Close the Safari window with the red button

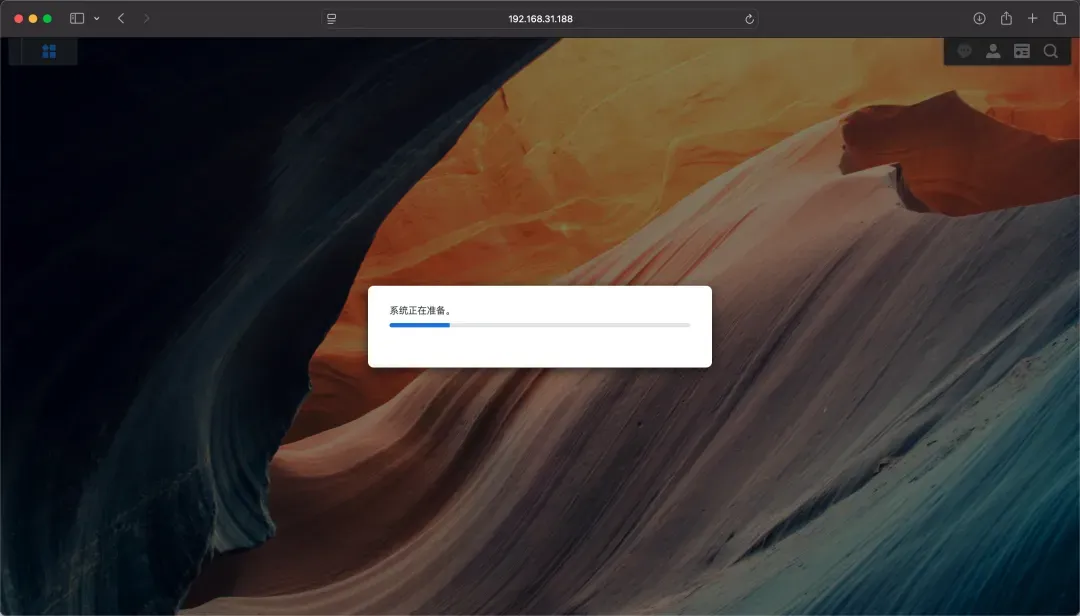[x=19, y=19]
